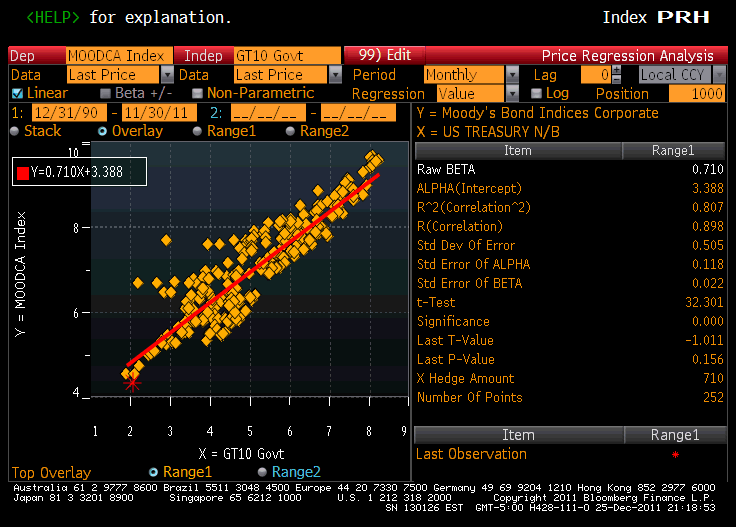Image resolution: width=736 pixels, height=527 pixels.
Task: Select Top Overlay Range1 radio button
Action: [153, 472]
